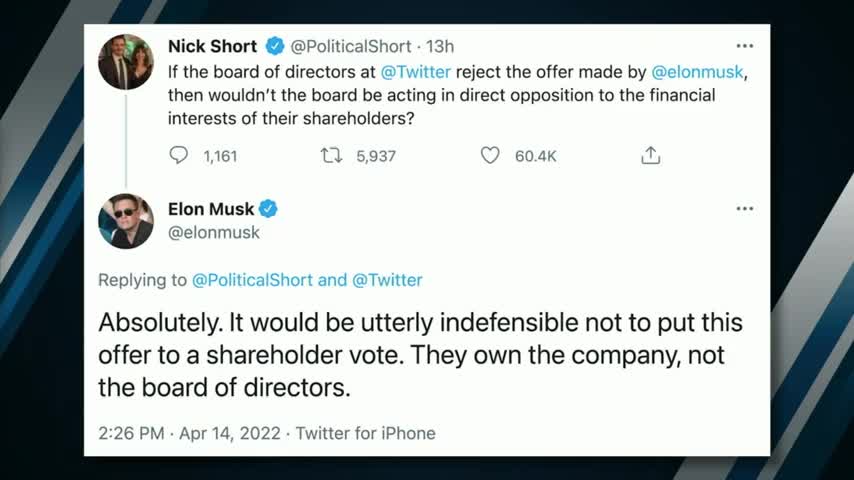
Task: Click the Nick Short display name
Action: tap(212, 46)
